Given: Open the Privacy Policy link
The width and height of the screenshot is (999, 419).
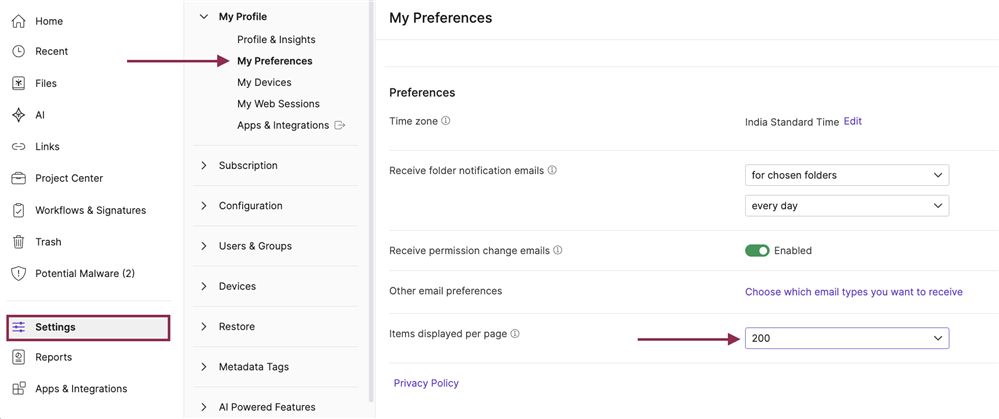Looking at the screenshot, I should pos(426,383).
